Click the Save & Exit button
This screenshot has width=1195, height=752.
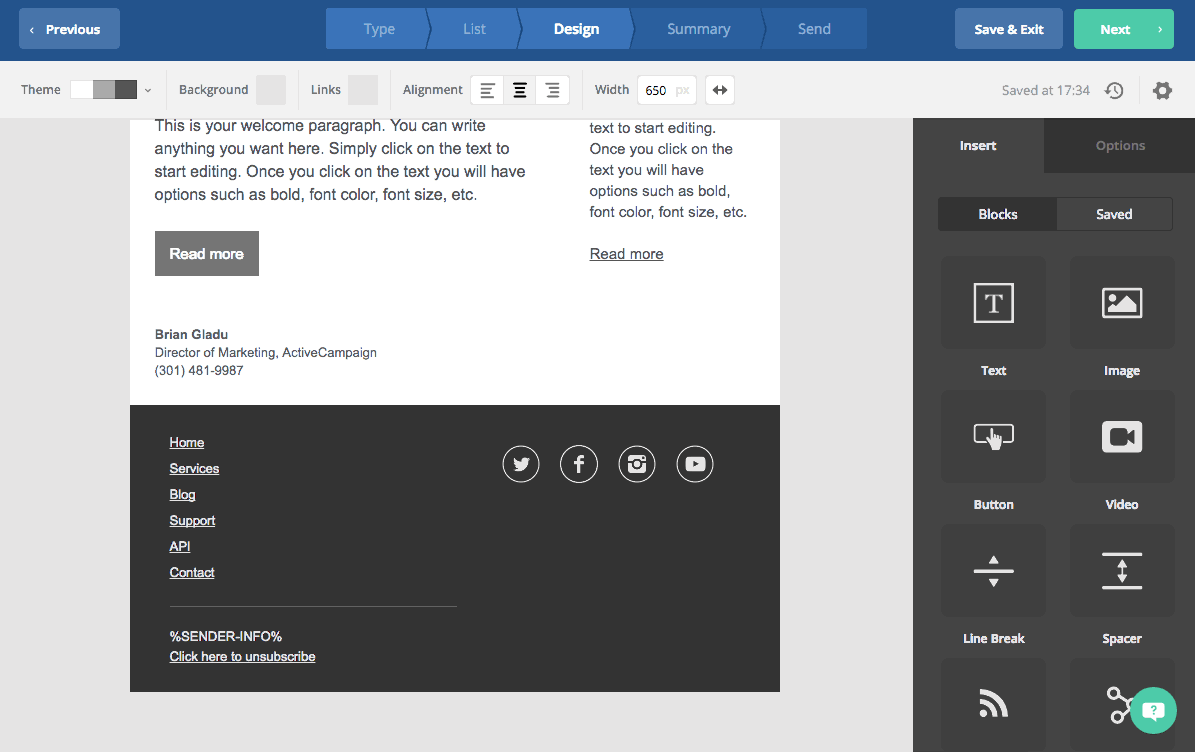coord(1008,29)
